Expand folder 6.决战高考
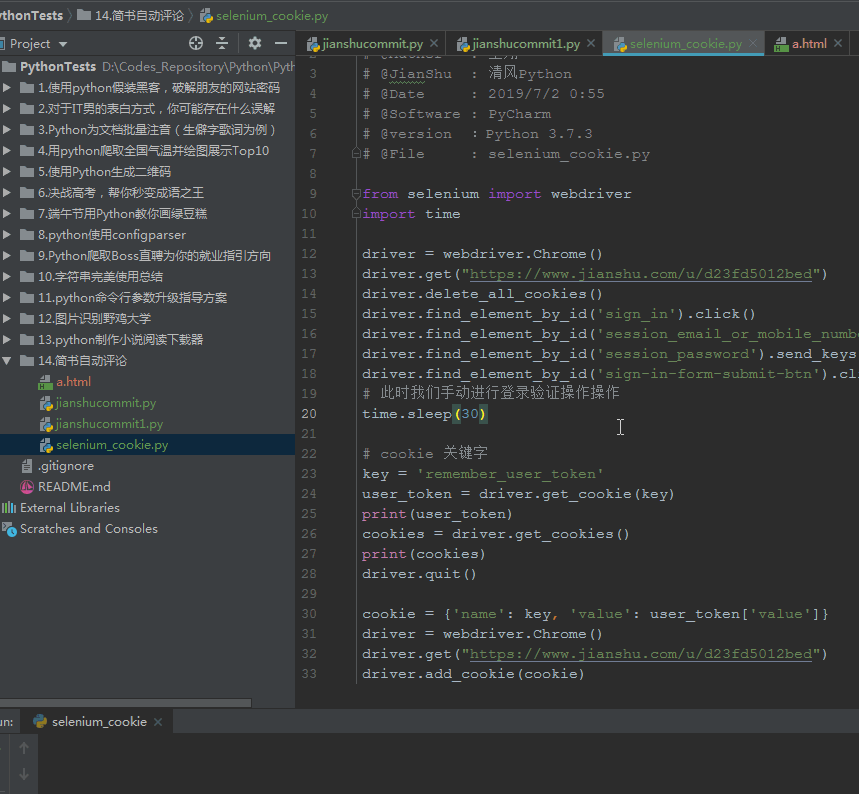This screenshot has height=794, width=859. coord(7,192)
